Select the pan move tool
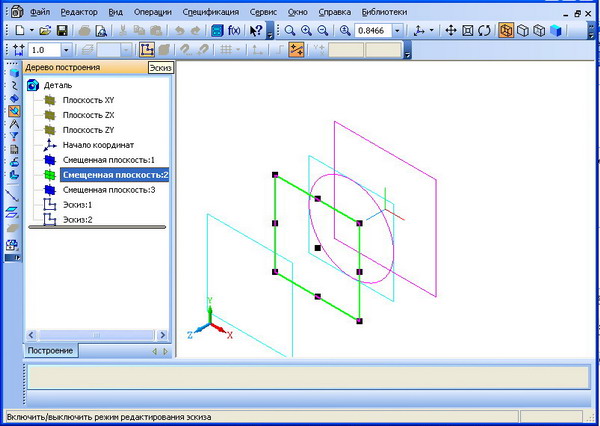Screen dimensions: 600x426 (451, 30)
